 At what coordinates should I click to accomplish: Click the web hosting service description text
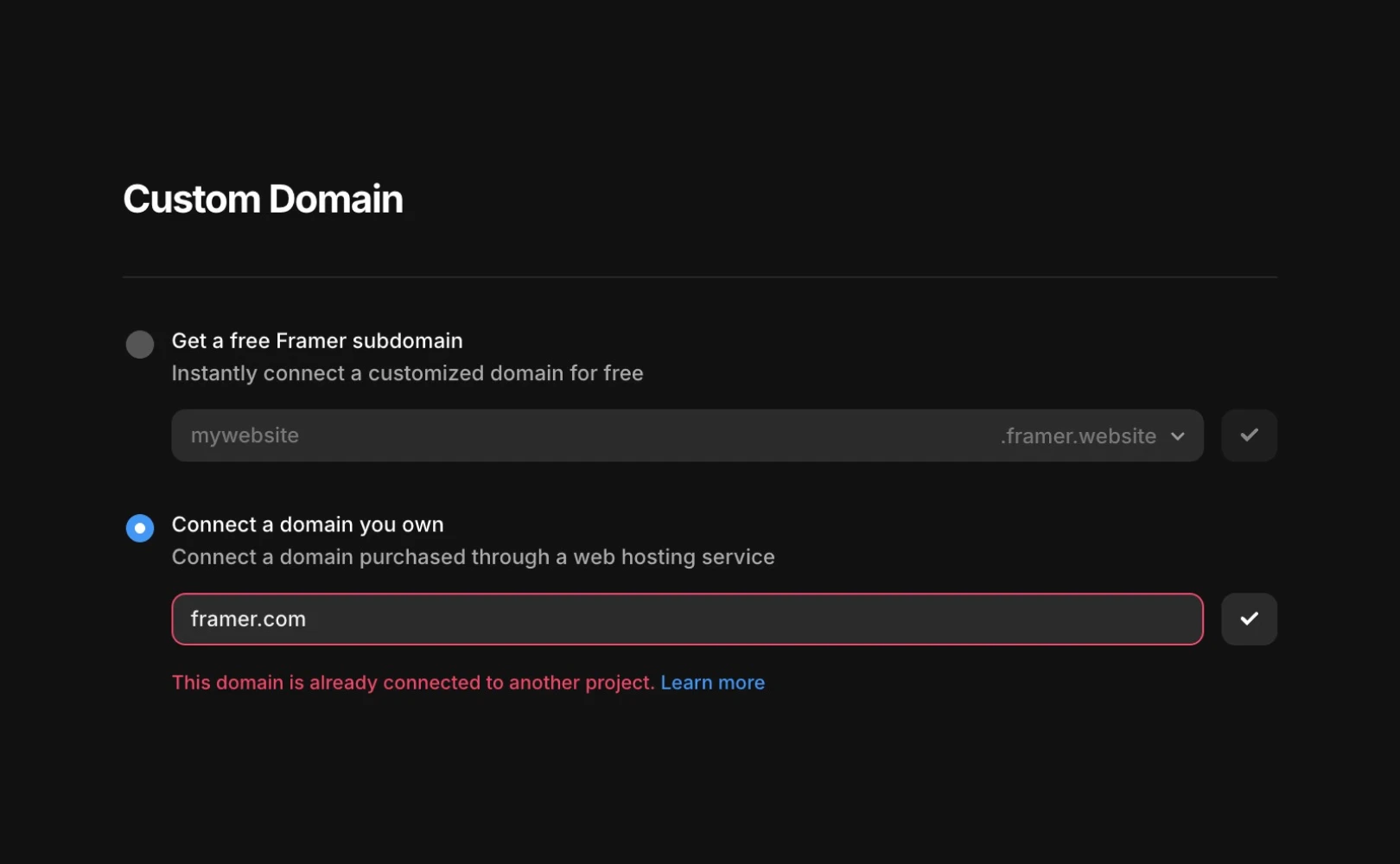473,557
